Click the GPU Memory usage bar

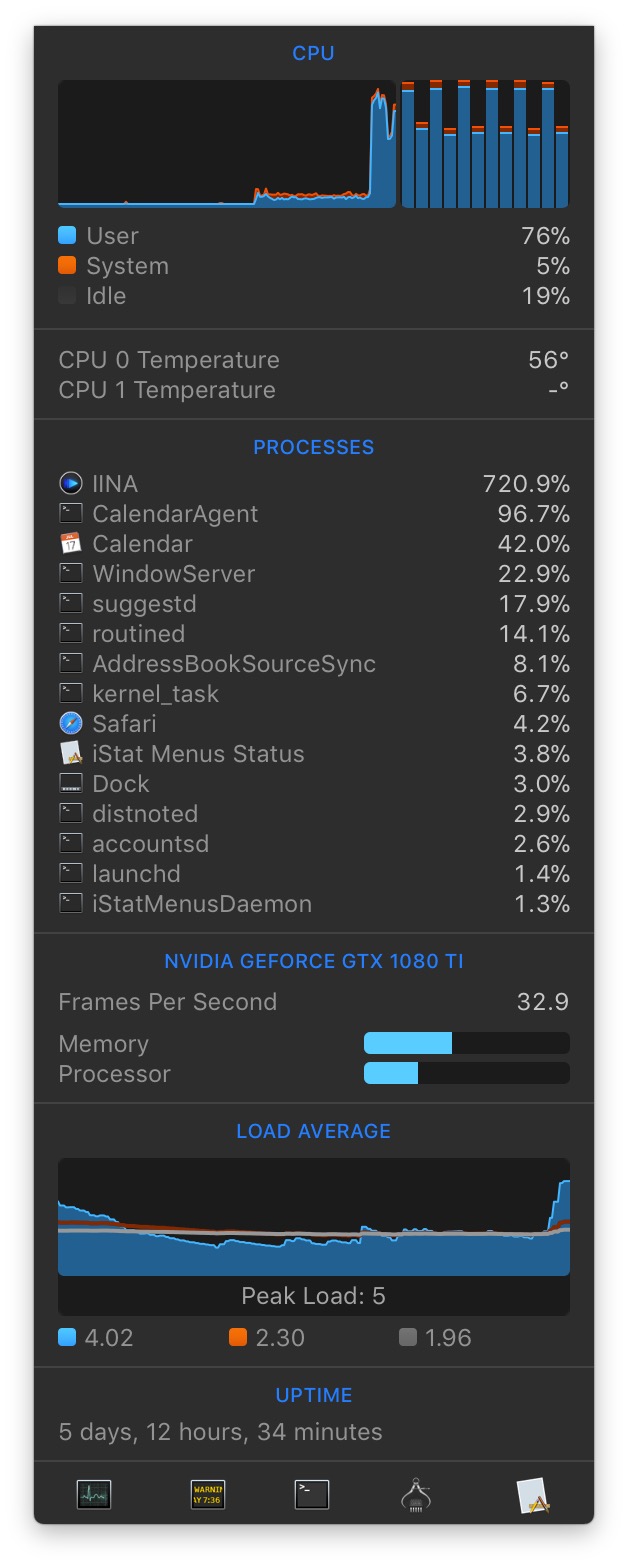point(467,1044)
